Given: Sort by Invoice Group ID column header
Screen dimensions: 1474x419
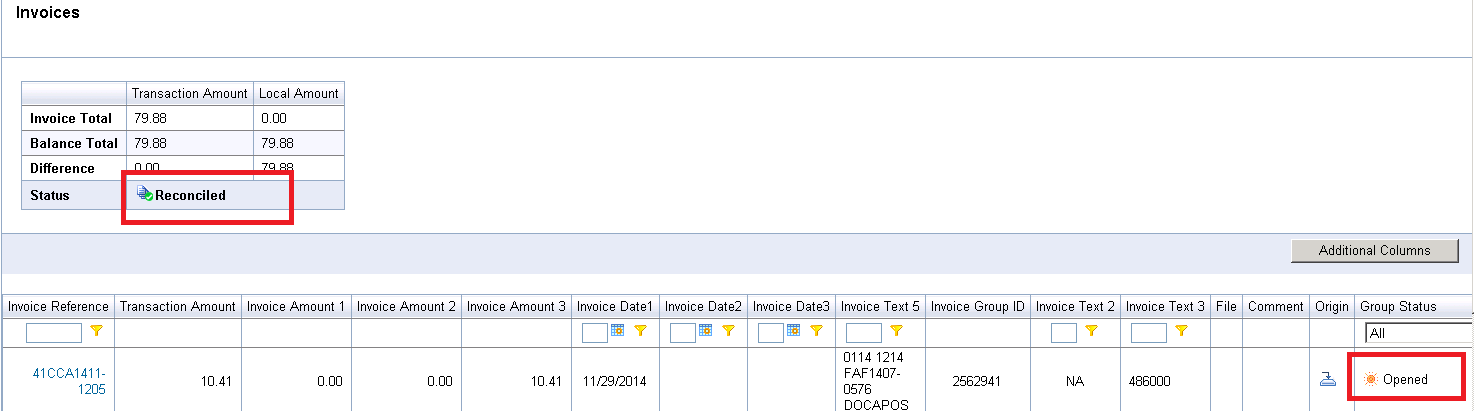Looking at the screenshot, I should [978, 306].
